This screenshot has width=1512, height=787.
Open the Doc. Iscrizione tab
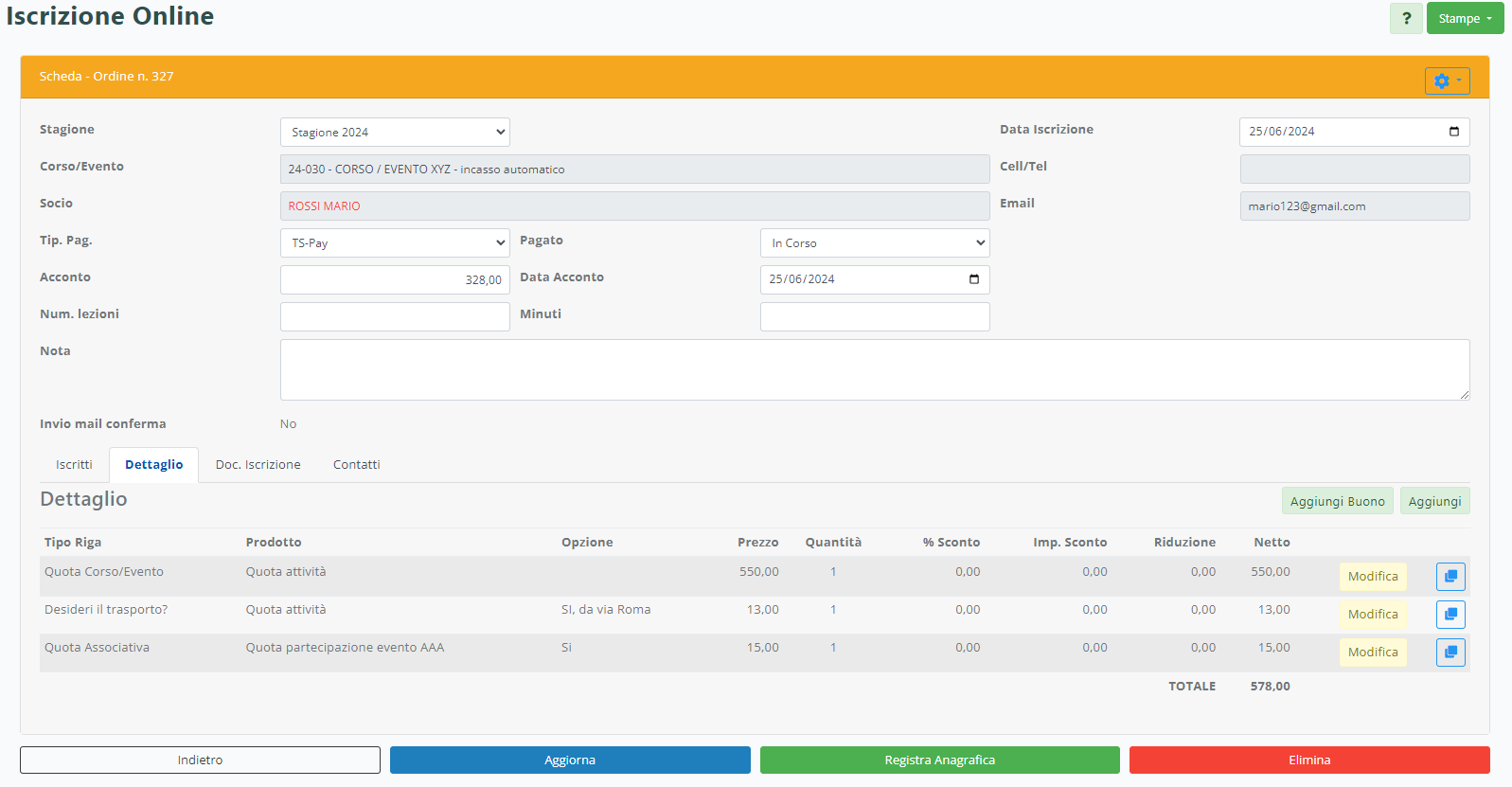[258, 465]
